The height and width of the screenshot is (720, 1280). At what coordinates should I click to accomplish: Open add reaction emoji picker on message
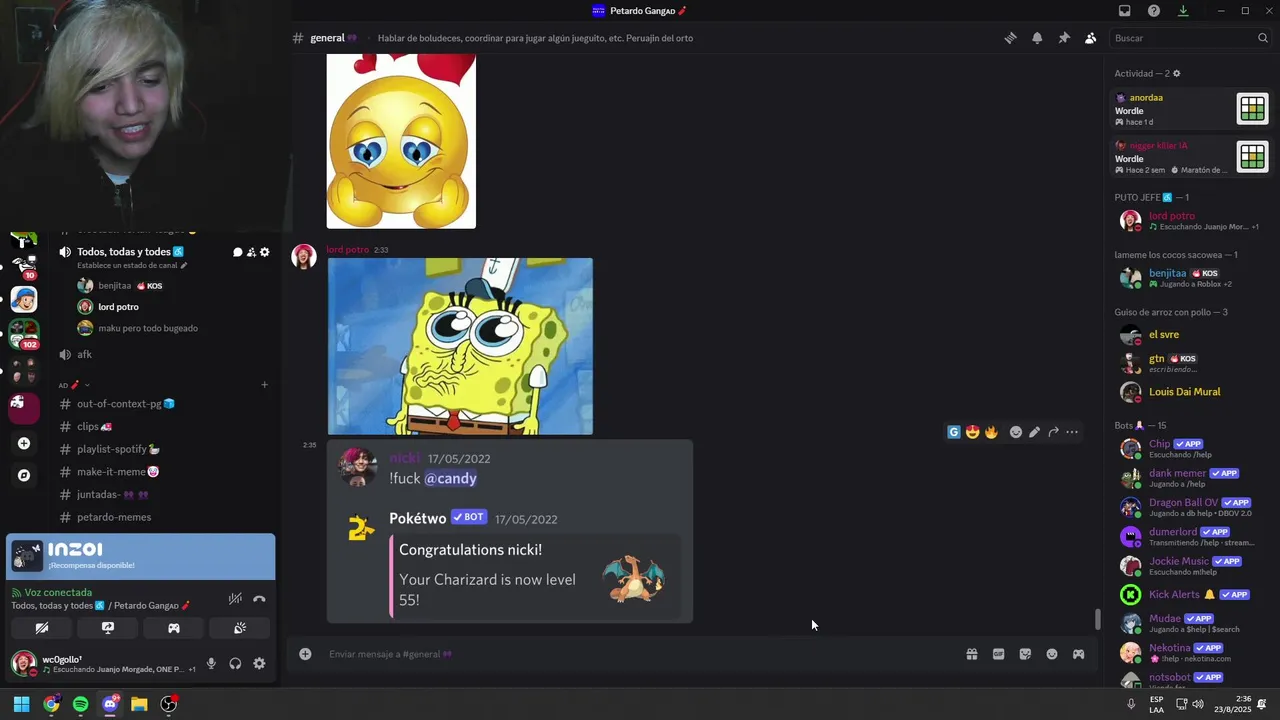[1016, 432]
